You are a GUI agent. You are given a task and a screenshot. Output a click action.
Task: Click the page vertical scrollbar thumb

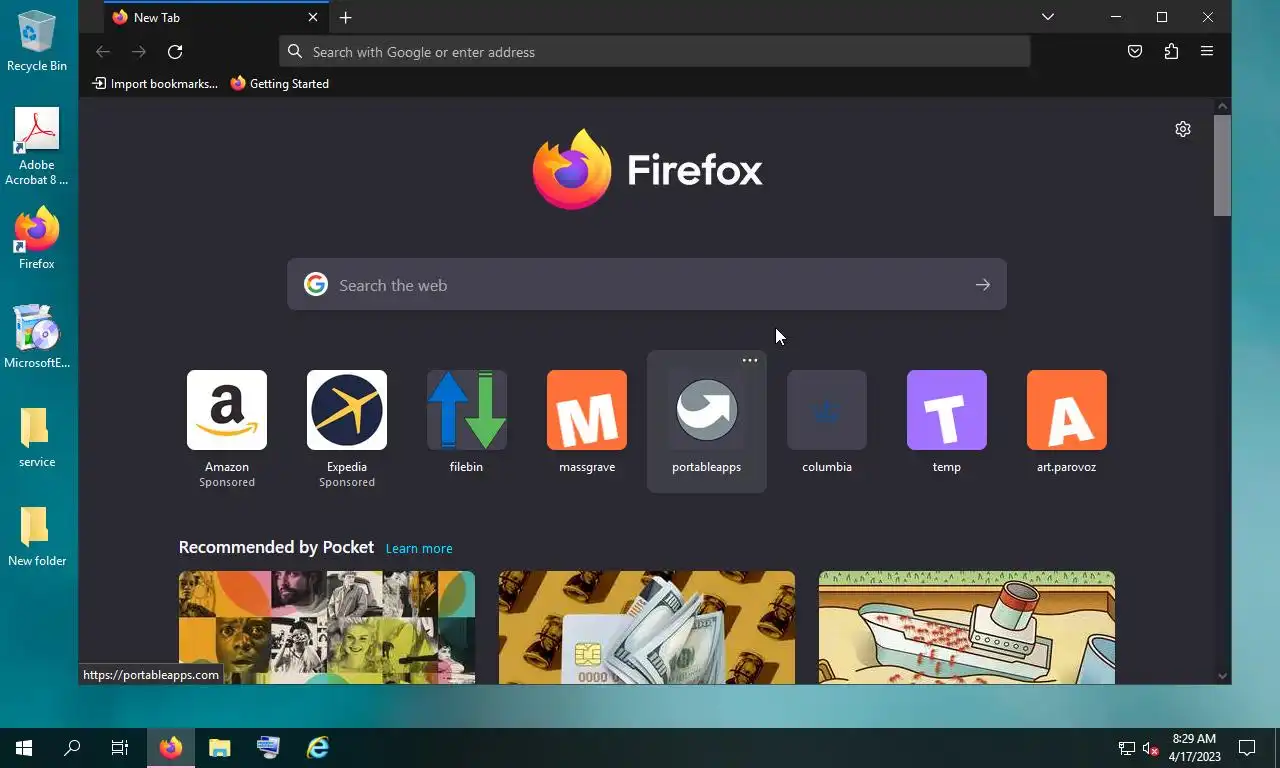(x=1222, y=165)
